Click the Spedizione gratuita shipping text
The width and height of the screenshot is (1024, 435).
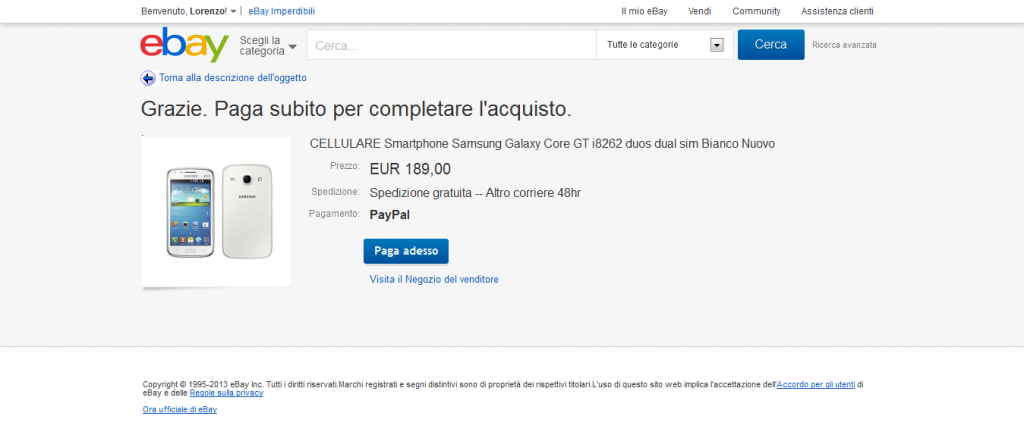click(x=475, y=193)
